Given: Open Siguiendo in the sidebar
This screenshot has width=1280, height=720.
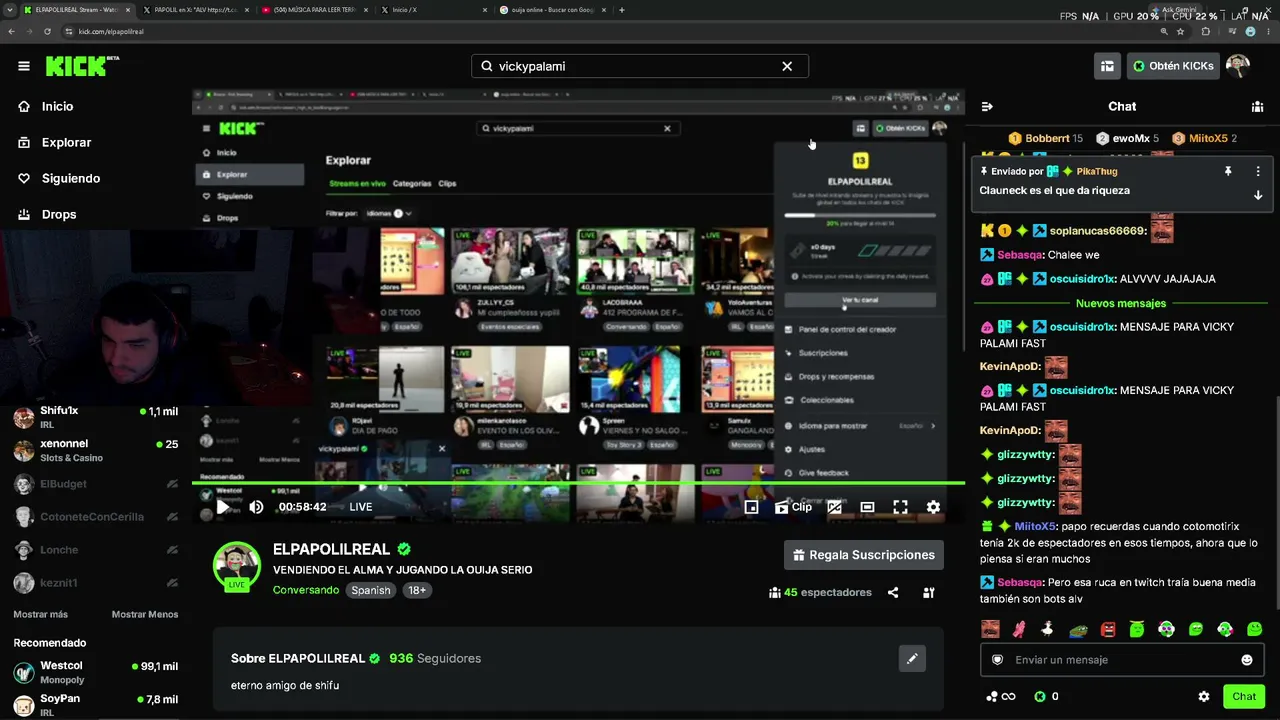Looking at the screenshot, I should (x=70, y=178).
